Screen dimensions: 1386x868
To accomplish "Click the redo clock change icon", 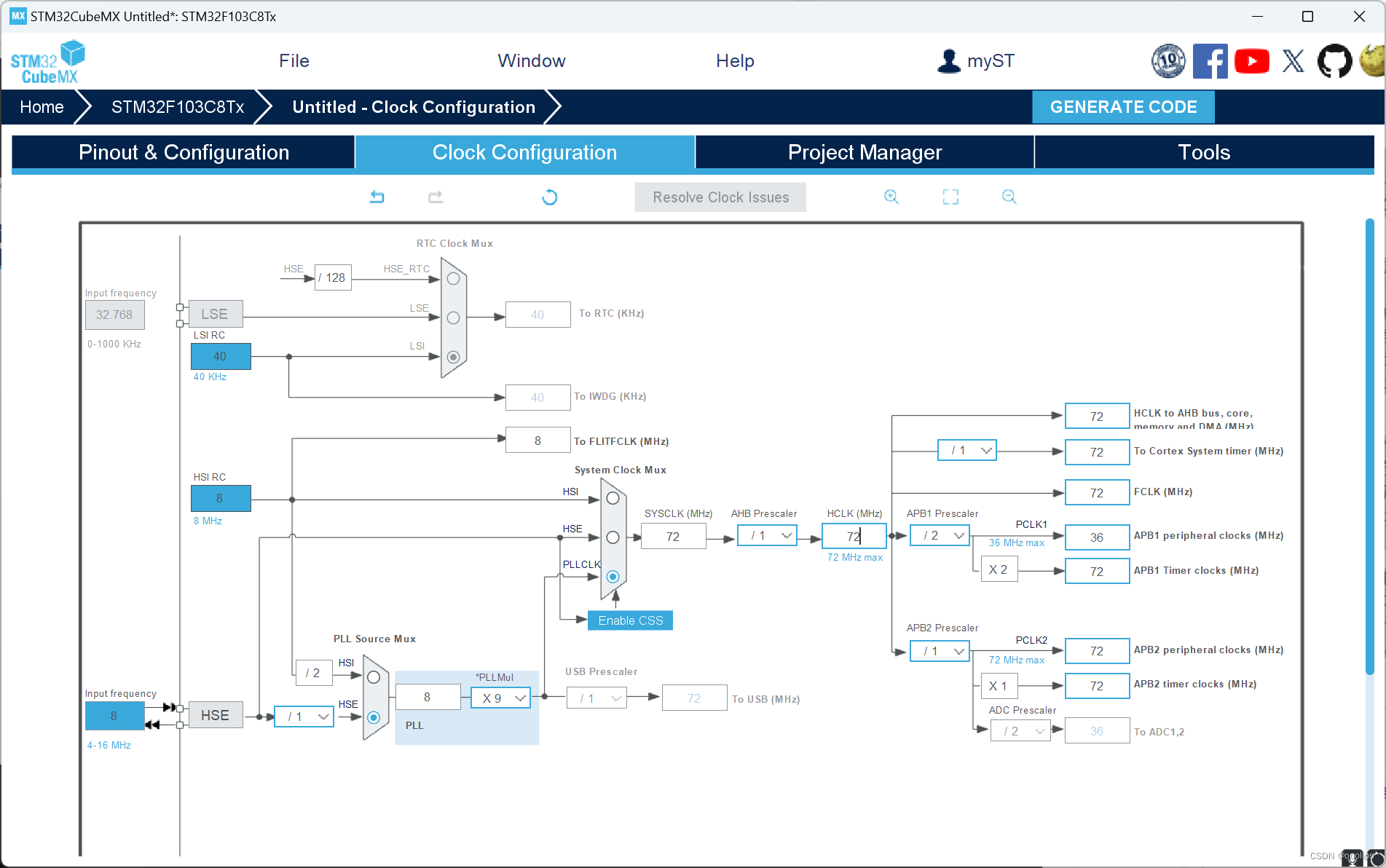I will point(436,197).
